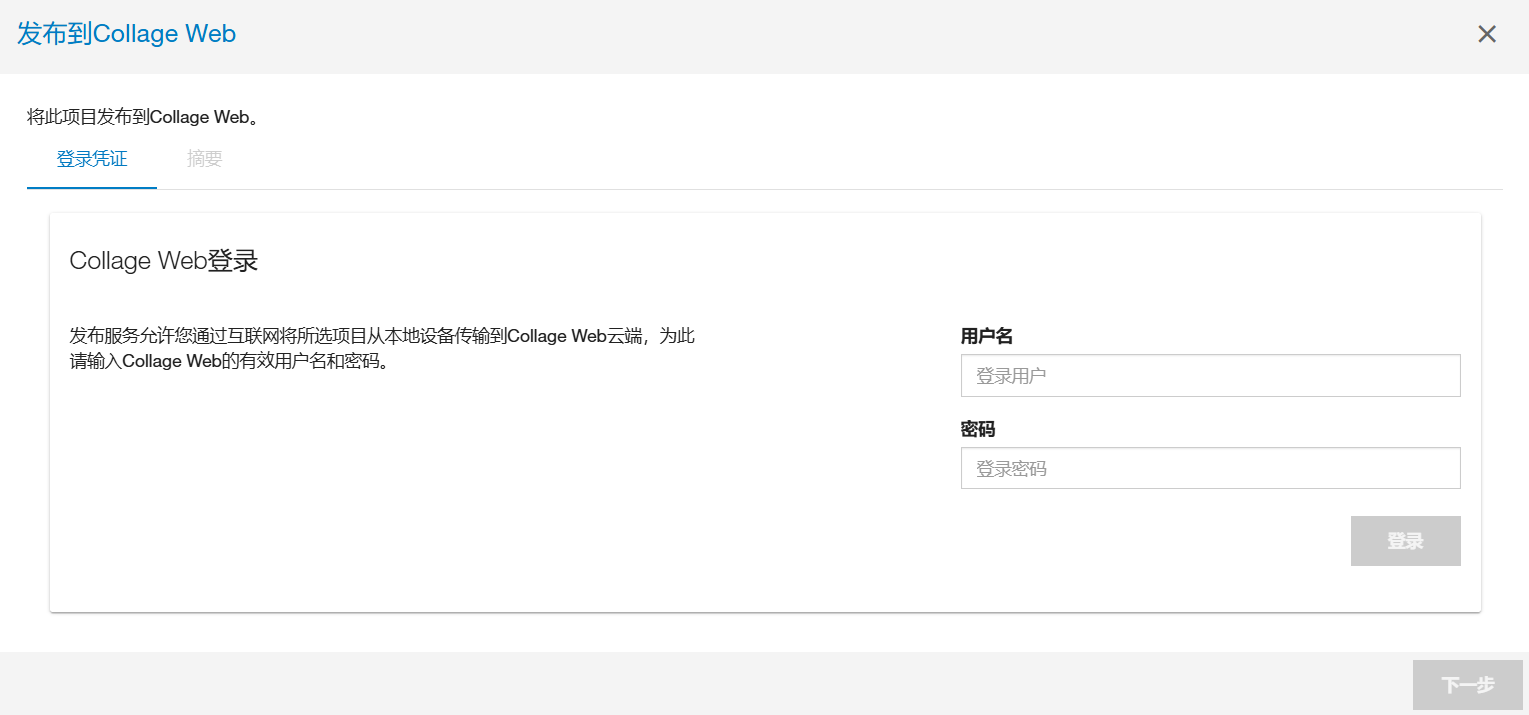
Task: Close the 发布到Collage Web dialog
Action: point(1487,34)
